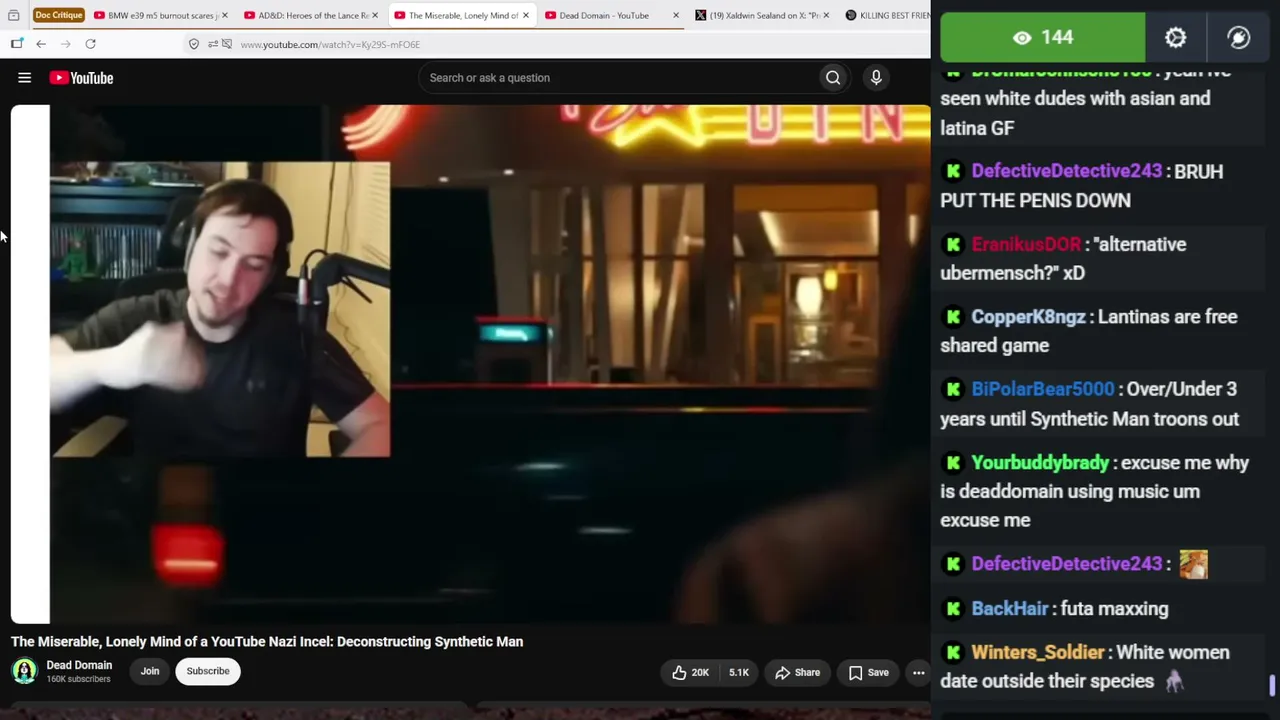
Task: Share the video with the Share button
Action: 798,673
